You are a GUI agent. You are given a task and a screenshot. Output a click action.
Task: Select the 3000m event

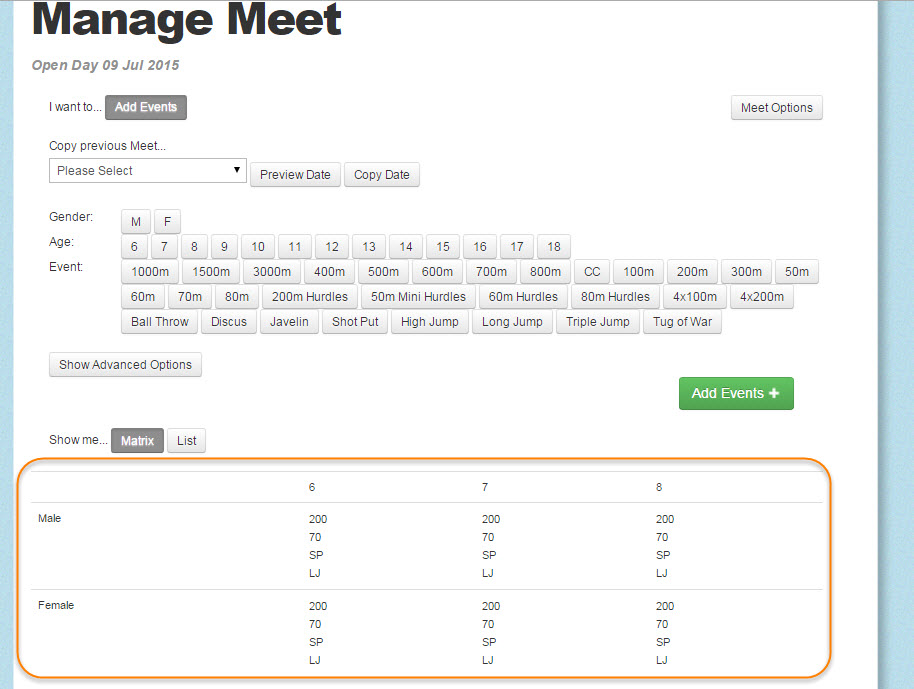tap(272, 272)
